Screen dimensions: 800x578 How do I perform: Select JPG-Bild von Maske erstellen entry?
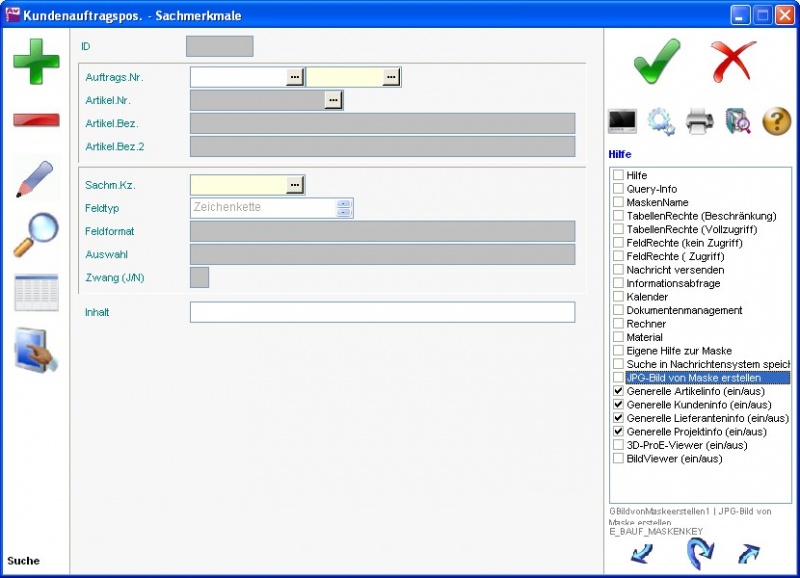coord(693,378)
